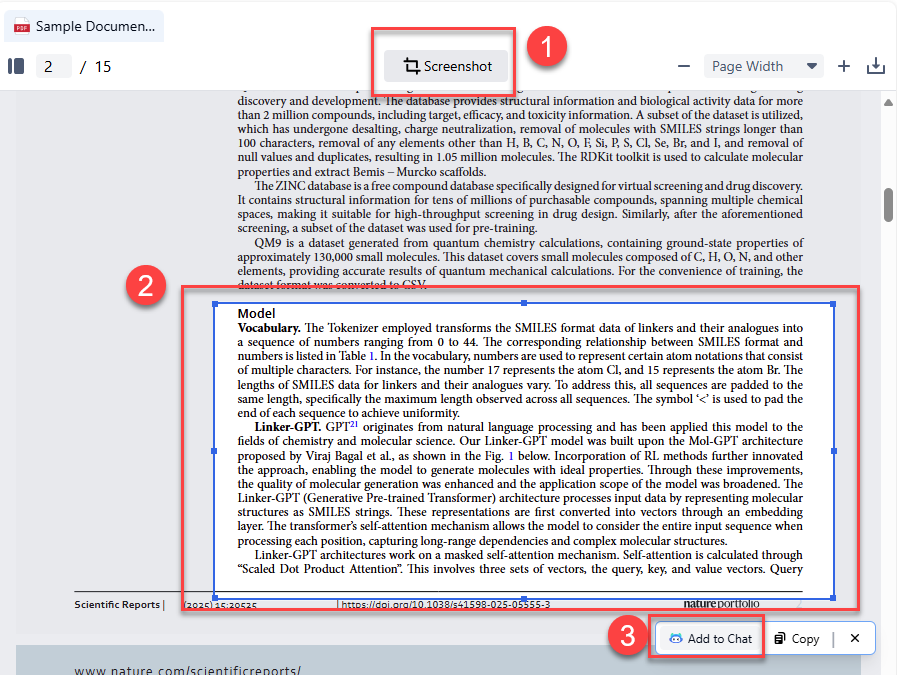The height and width of the screenshot is (675, 897).
Task: Follow citation 21 next to GPT
Action: click(353, 423)
